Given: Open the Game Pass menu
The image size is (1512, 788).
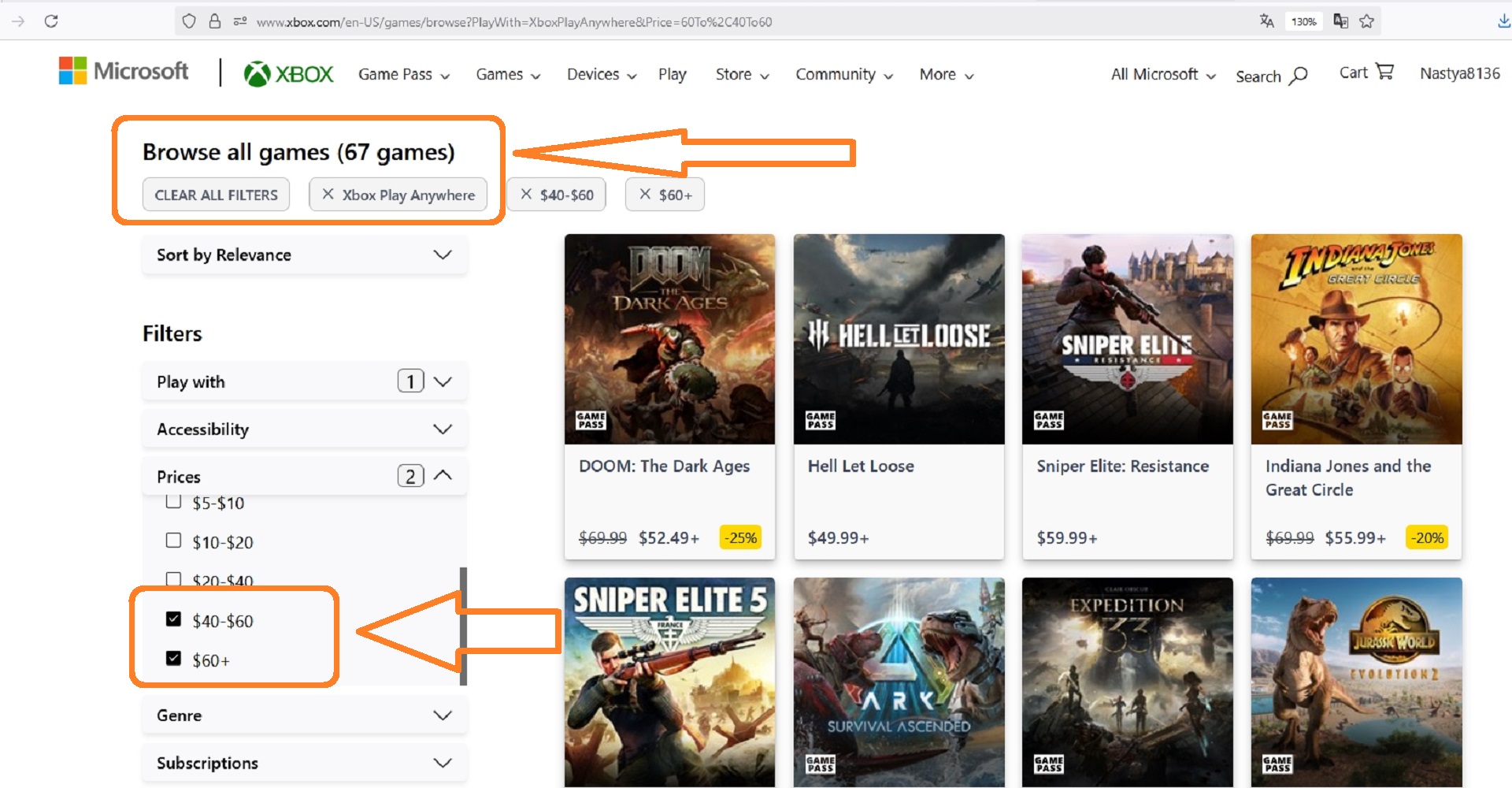Looking at the screenshot, I should [404, 74].
